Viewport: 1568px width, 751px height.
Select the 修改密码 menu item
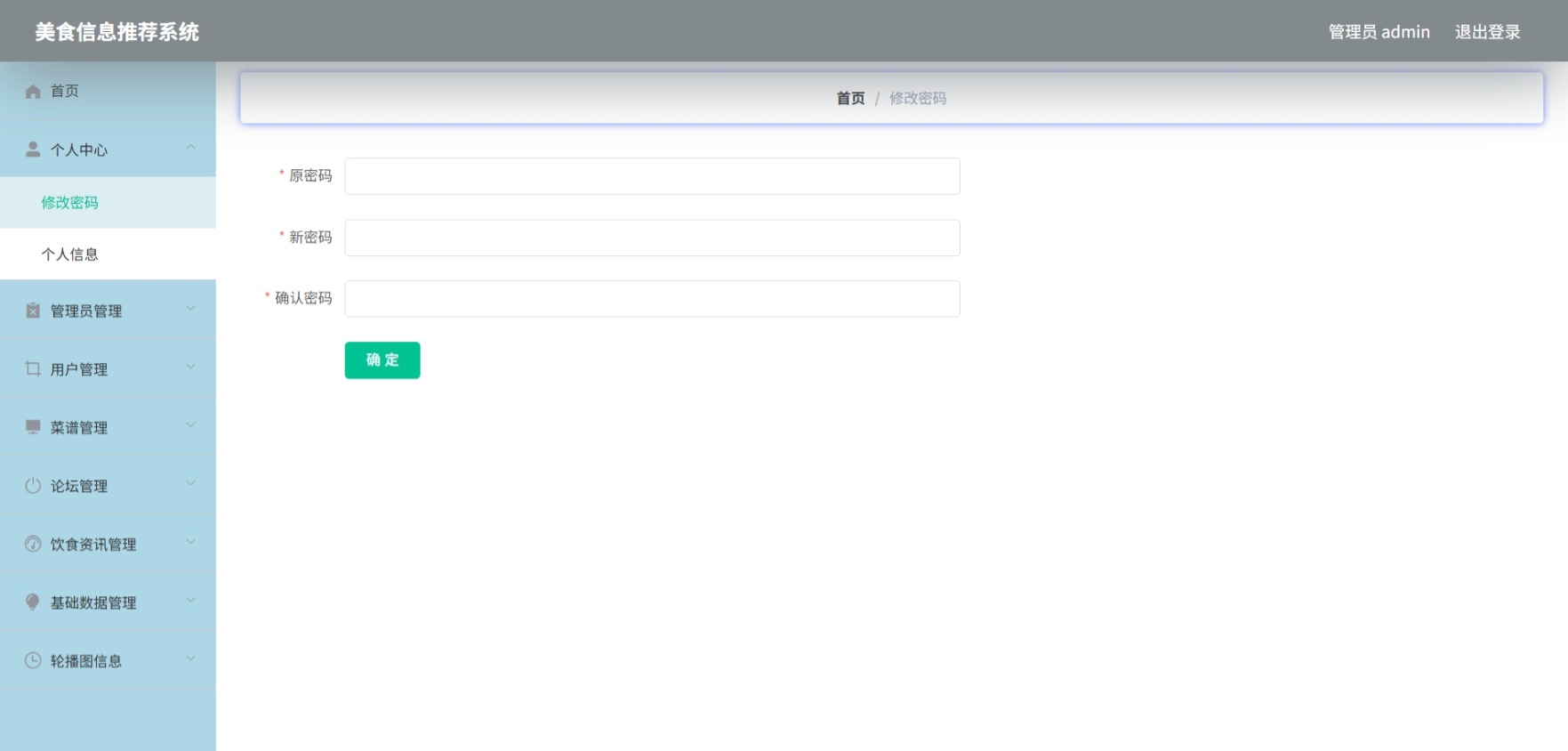[x=108, y=203]
